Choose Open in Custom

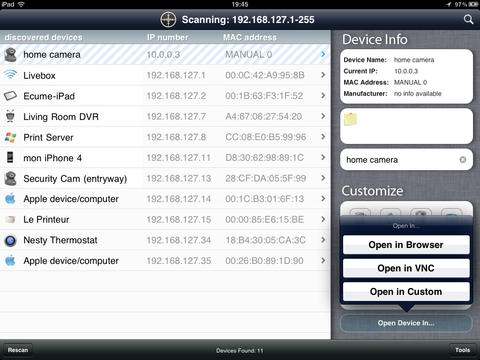406,292
